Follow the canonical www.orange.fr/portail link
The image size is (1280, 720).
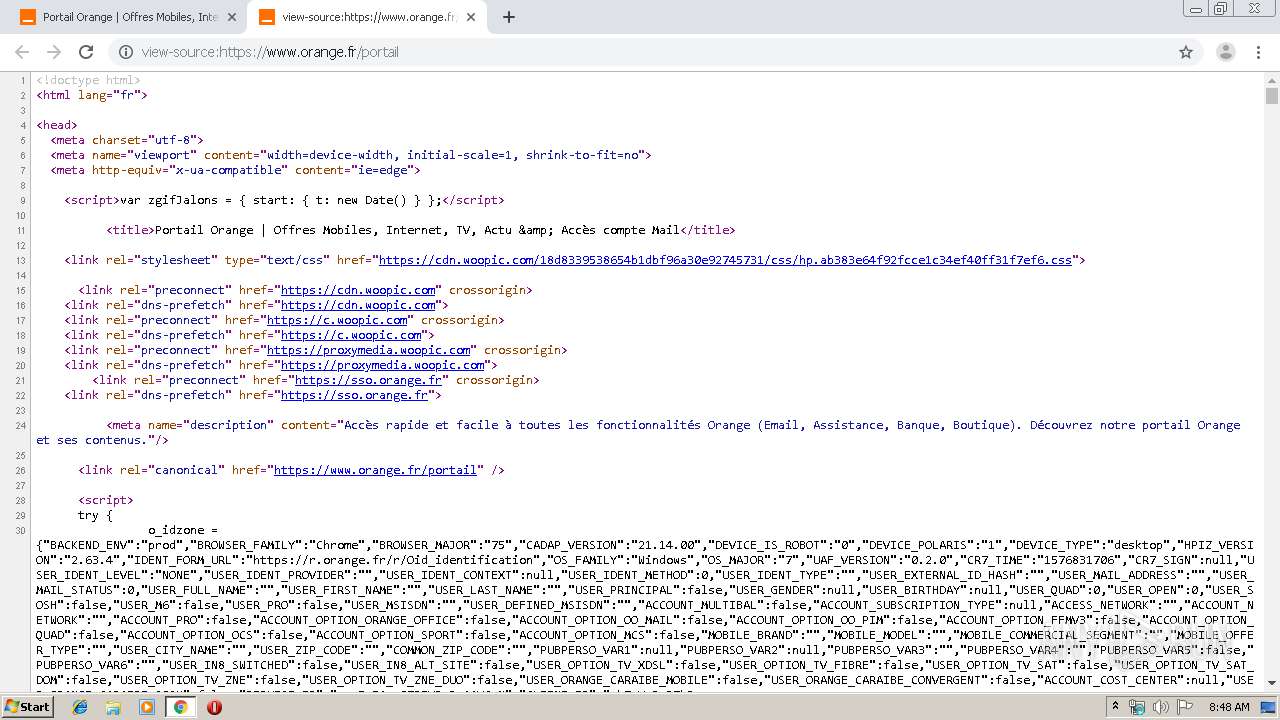pos(376,470)
